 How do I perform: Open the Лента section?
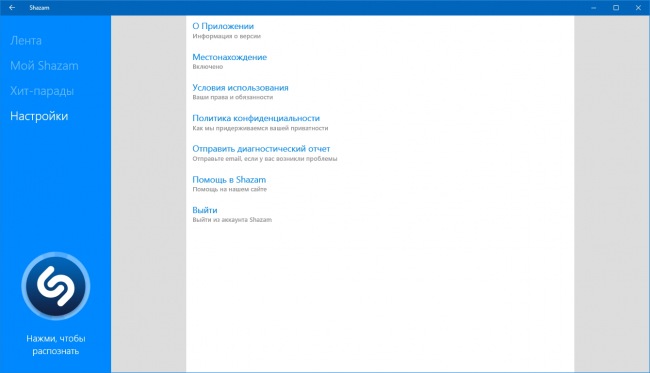coord(26,41)
